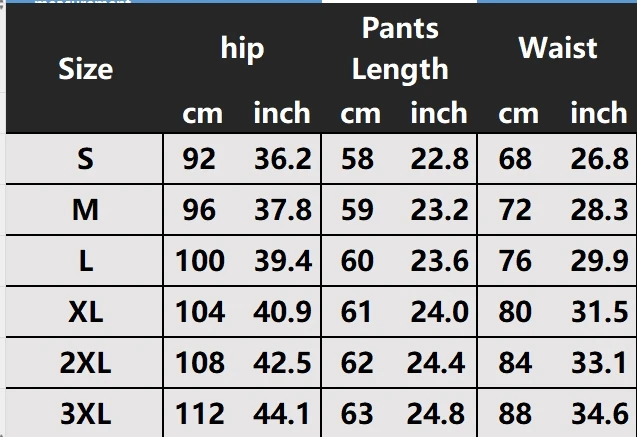637x437 pixels.
Task: Click the Pants Length header
Action: coord(400,49)
